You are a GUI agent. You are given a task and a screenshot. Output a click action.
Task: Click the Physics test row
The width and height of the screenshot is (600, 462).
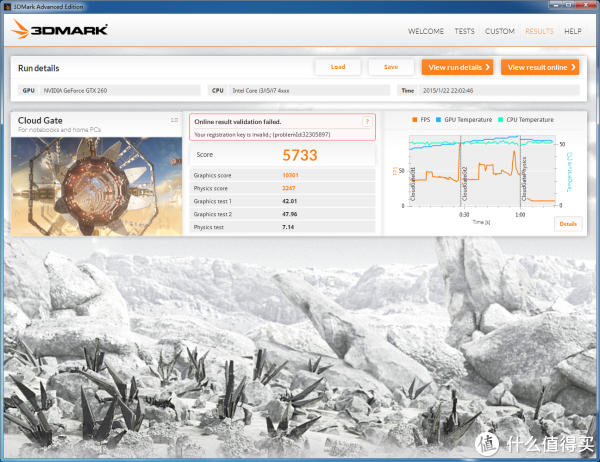tap(282, 227)
